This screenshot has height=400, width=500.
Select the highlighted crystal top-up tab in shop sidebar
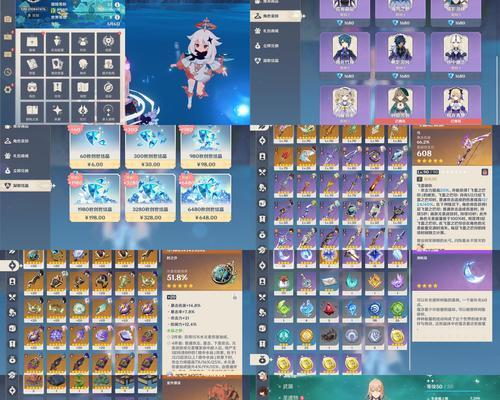click(27, 185)
